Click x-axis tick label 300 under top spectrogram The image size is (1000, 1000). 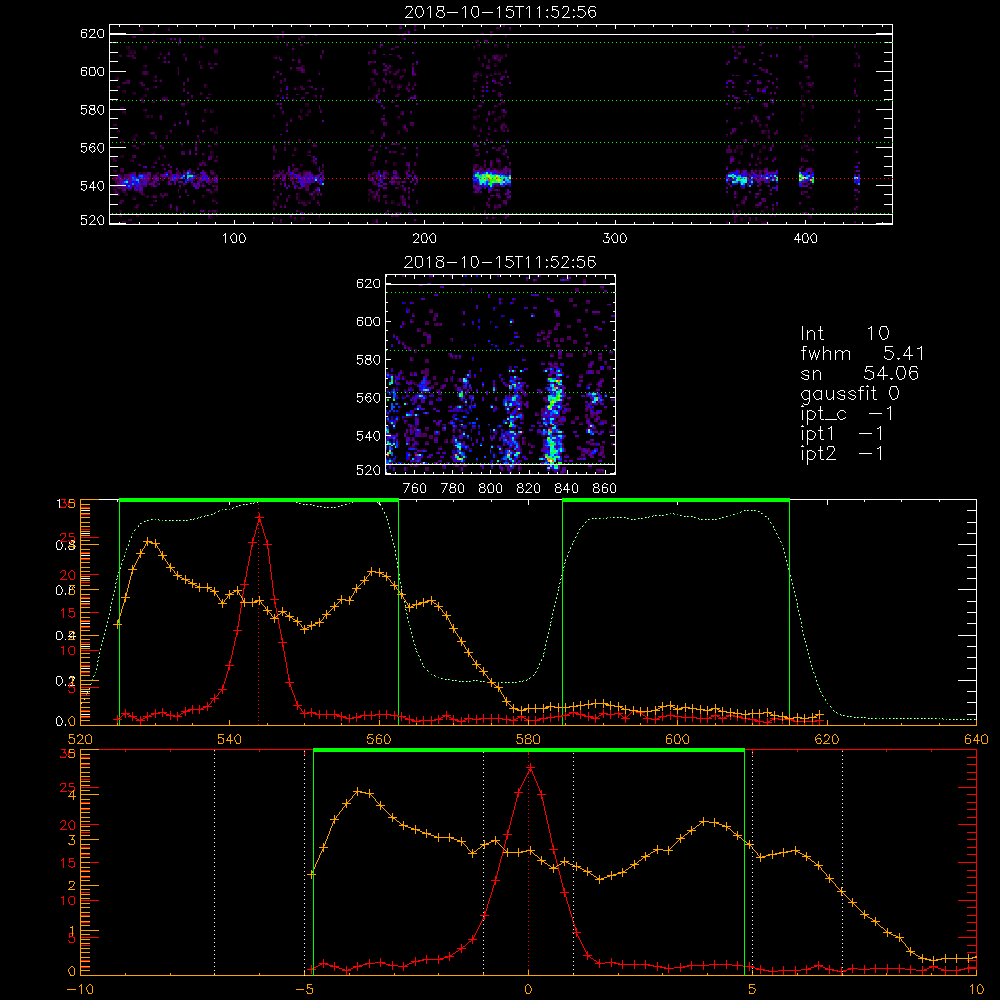pos(615,239)
